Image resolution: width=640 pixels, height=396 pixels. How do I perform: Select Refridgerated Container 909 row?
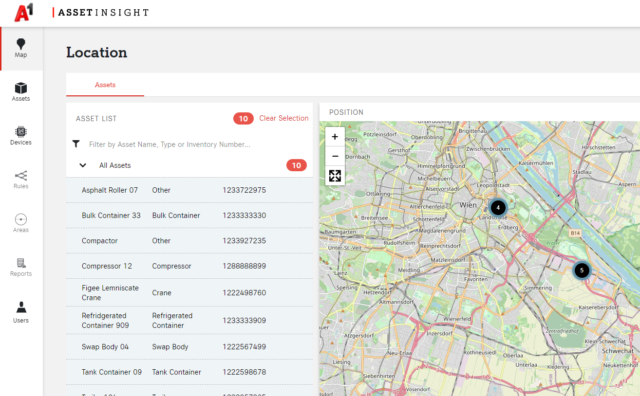point(189,320)
